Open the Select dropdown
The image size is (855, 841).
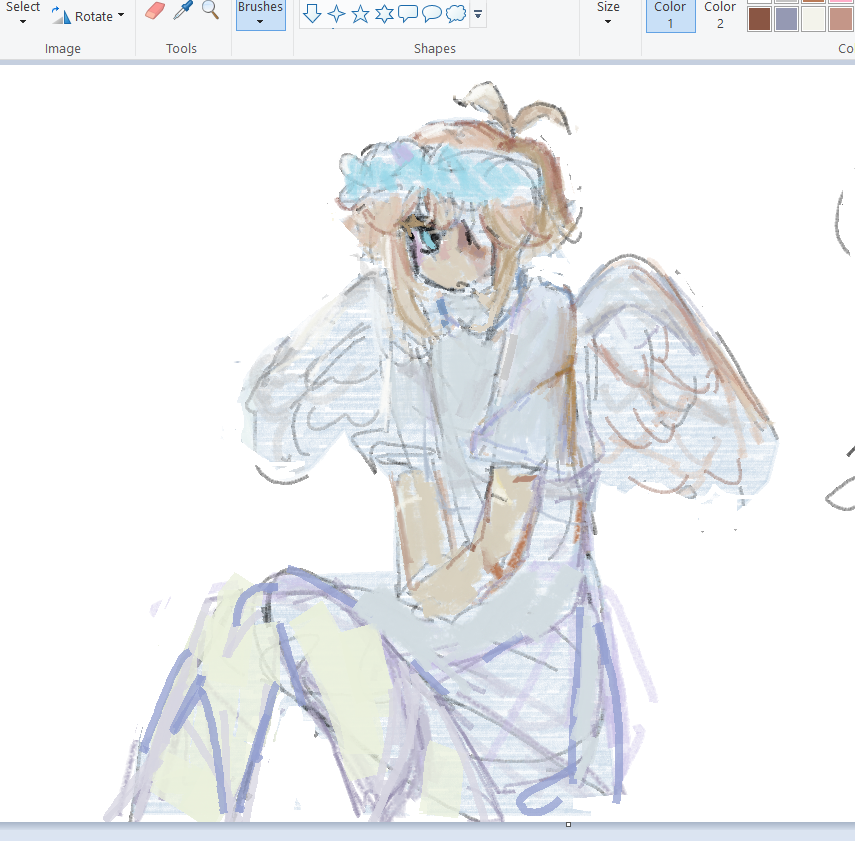point(23,13)
